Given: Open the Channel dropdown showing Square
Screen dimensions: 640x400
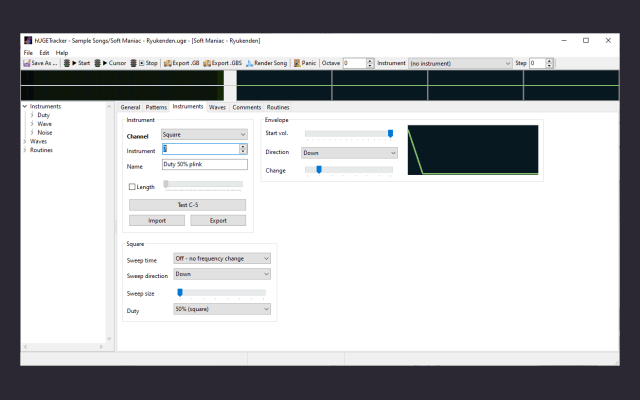Looking at the screenshot, I should [204, 134].
